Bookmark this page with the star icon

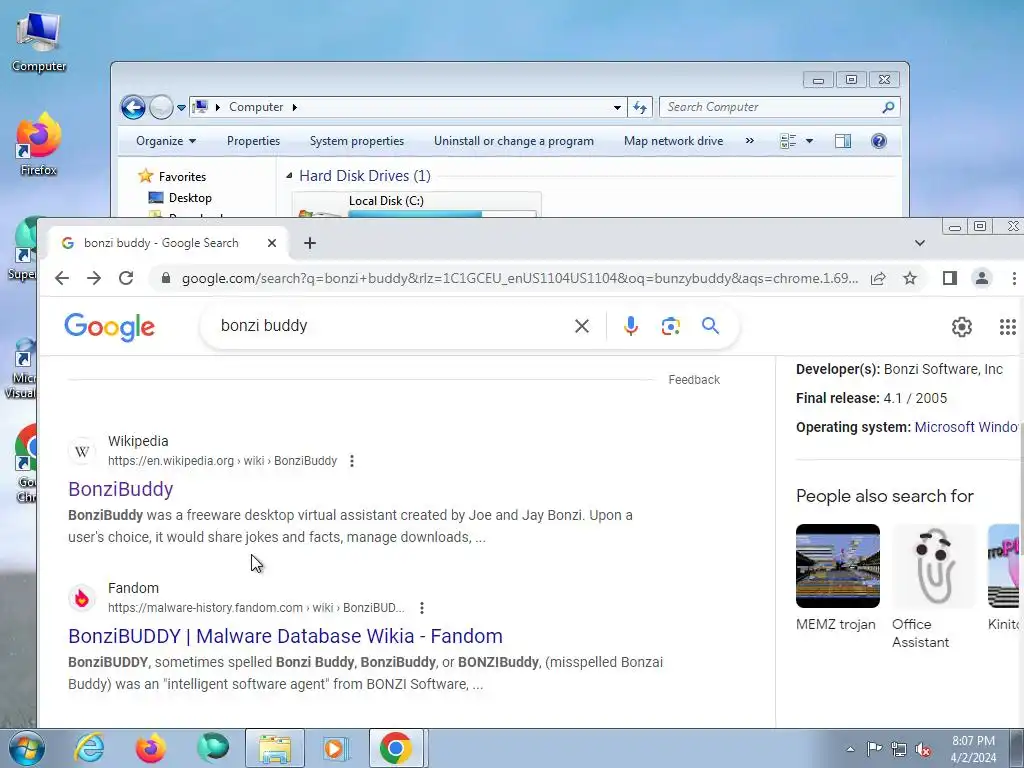[x=910, y=279]
